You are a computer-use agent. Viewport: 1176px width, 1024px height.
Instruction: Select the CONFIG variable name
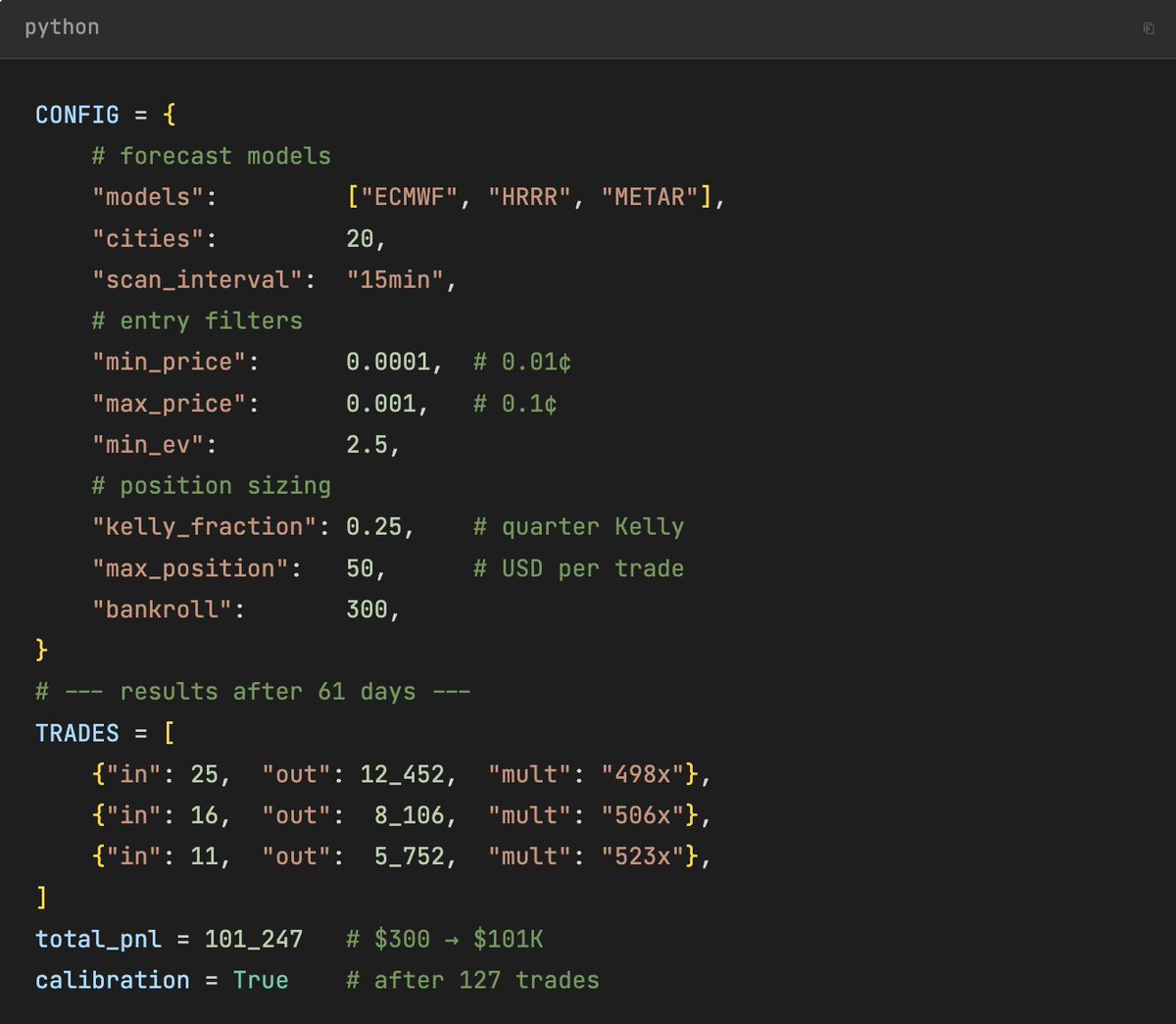(x=76, y=115)
